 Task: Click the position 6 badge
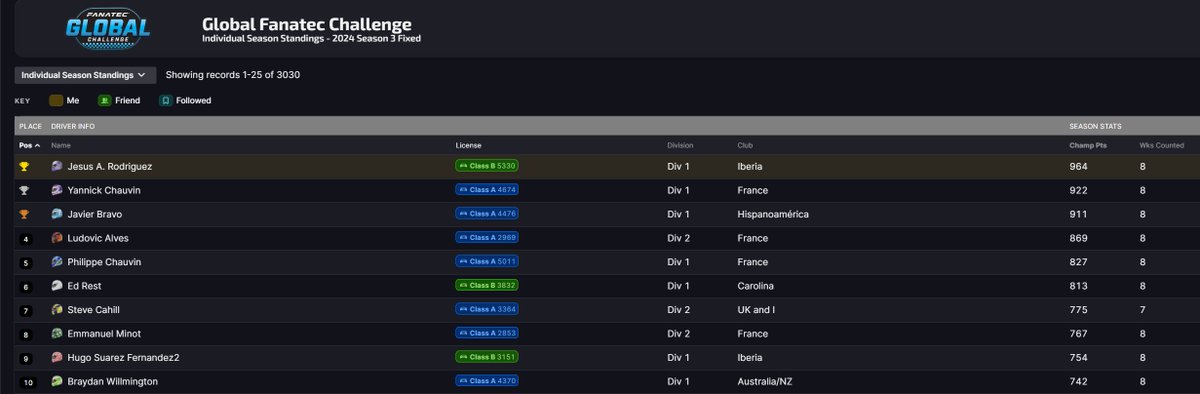[25, 287]
